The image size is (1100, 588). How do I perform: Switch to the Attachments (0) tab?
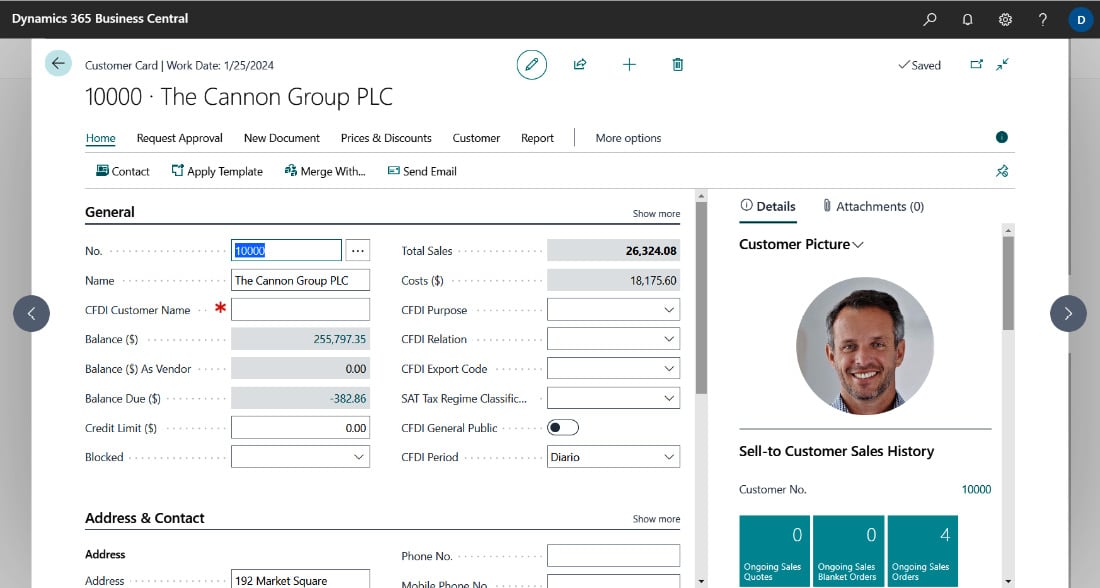[x=873, y=206]
